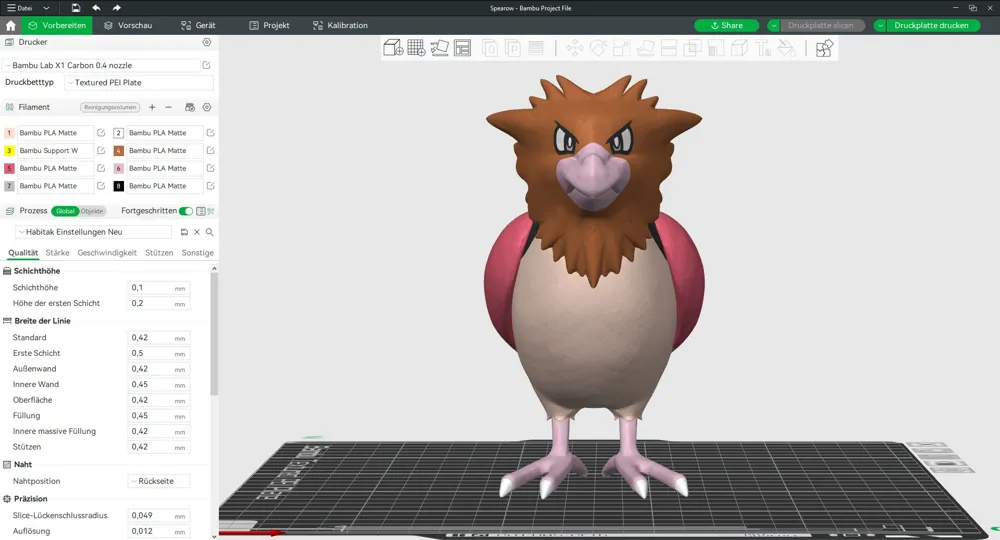Open the Nahtposition Rückseite dropdown
Screen dimensions: 1000x540
[159, 481]
